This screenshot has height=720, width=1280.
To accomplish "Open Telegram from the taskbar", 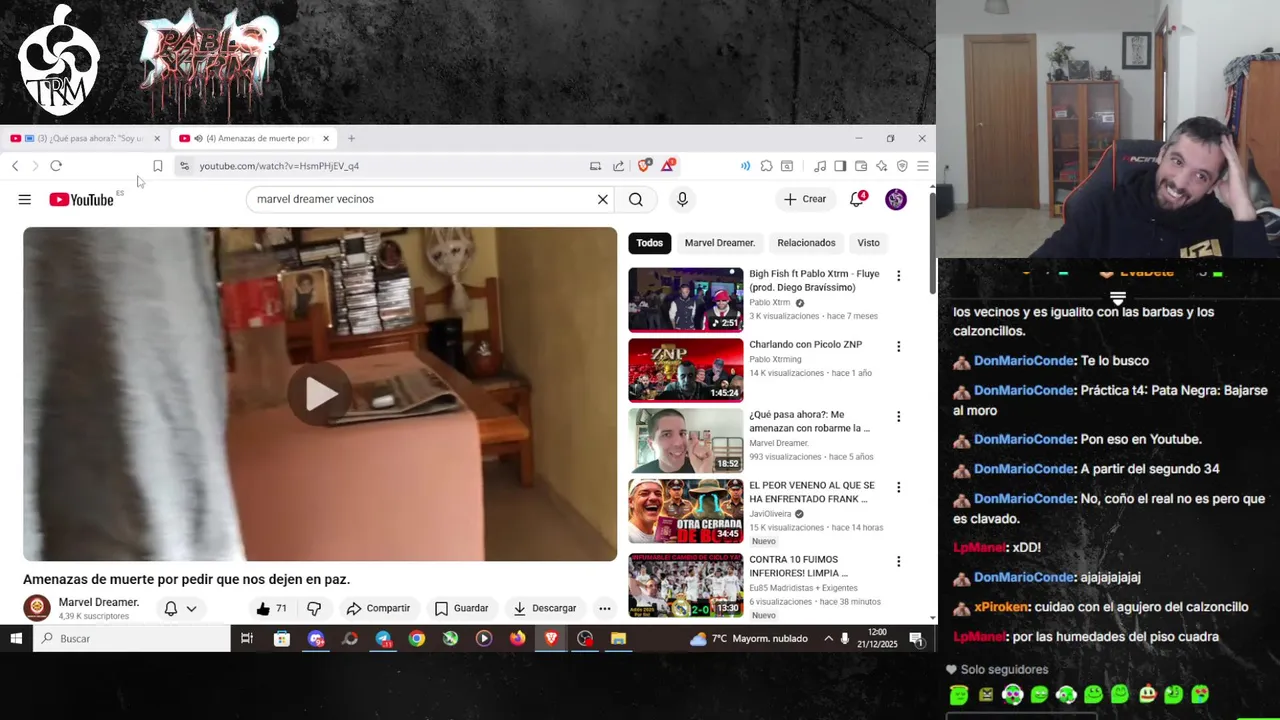I will [383, 638].
